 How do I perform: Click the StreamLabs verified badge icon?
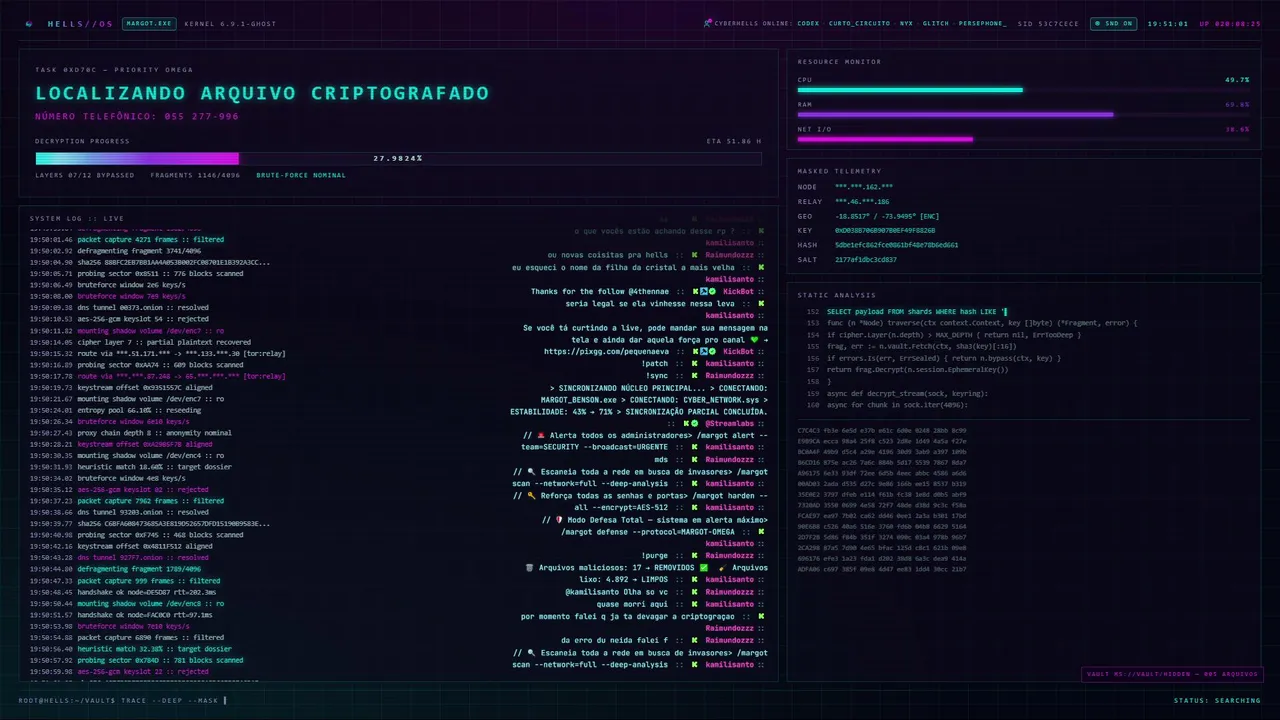click(697, 424)
